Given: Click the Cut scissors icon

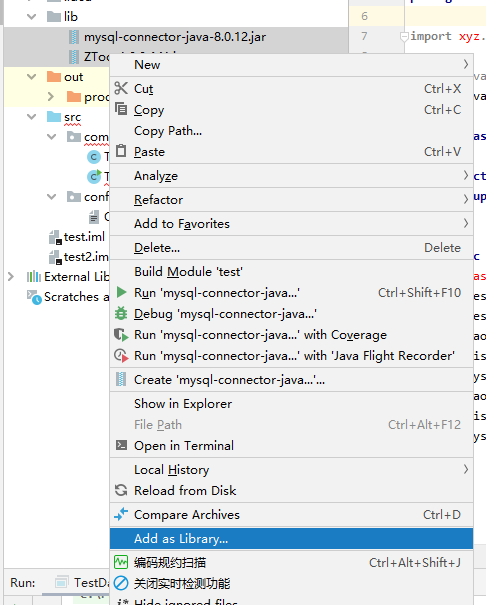Looking at the screenshot, I should coord(121,88).
